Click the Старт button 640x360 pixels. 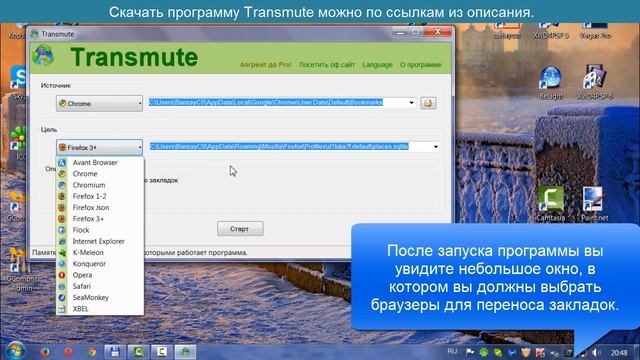[x=240, y=229]
